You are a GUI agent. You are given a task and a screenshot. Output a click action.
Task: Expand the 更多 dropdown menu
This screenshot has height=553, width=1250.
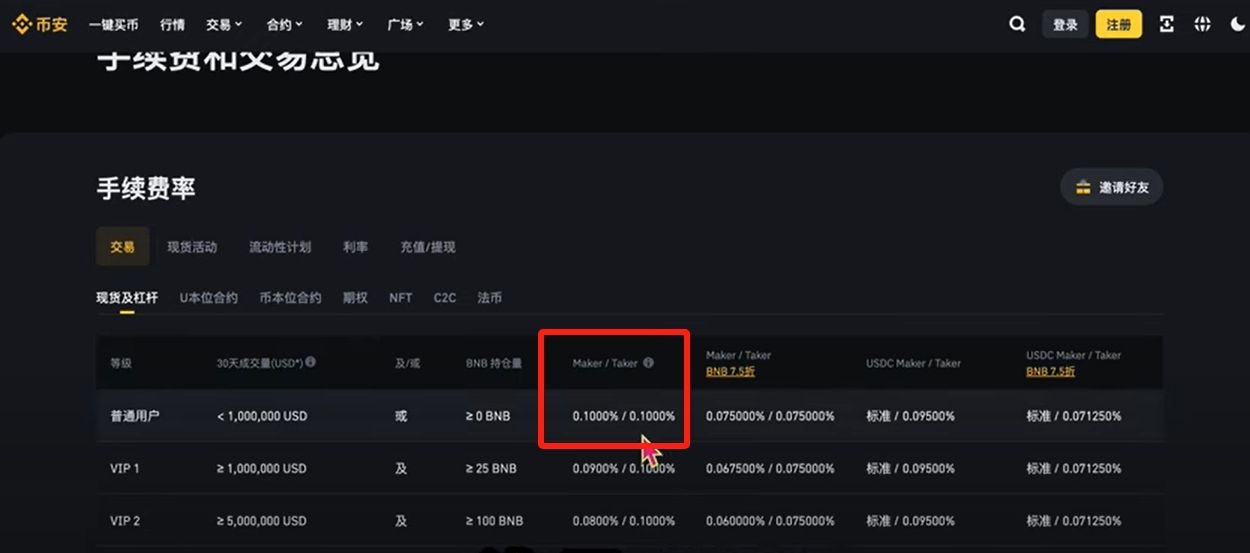[x=466, y=25]
